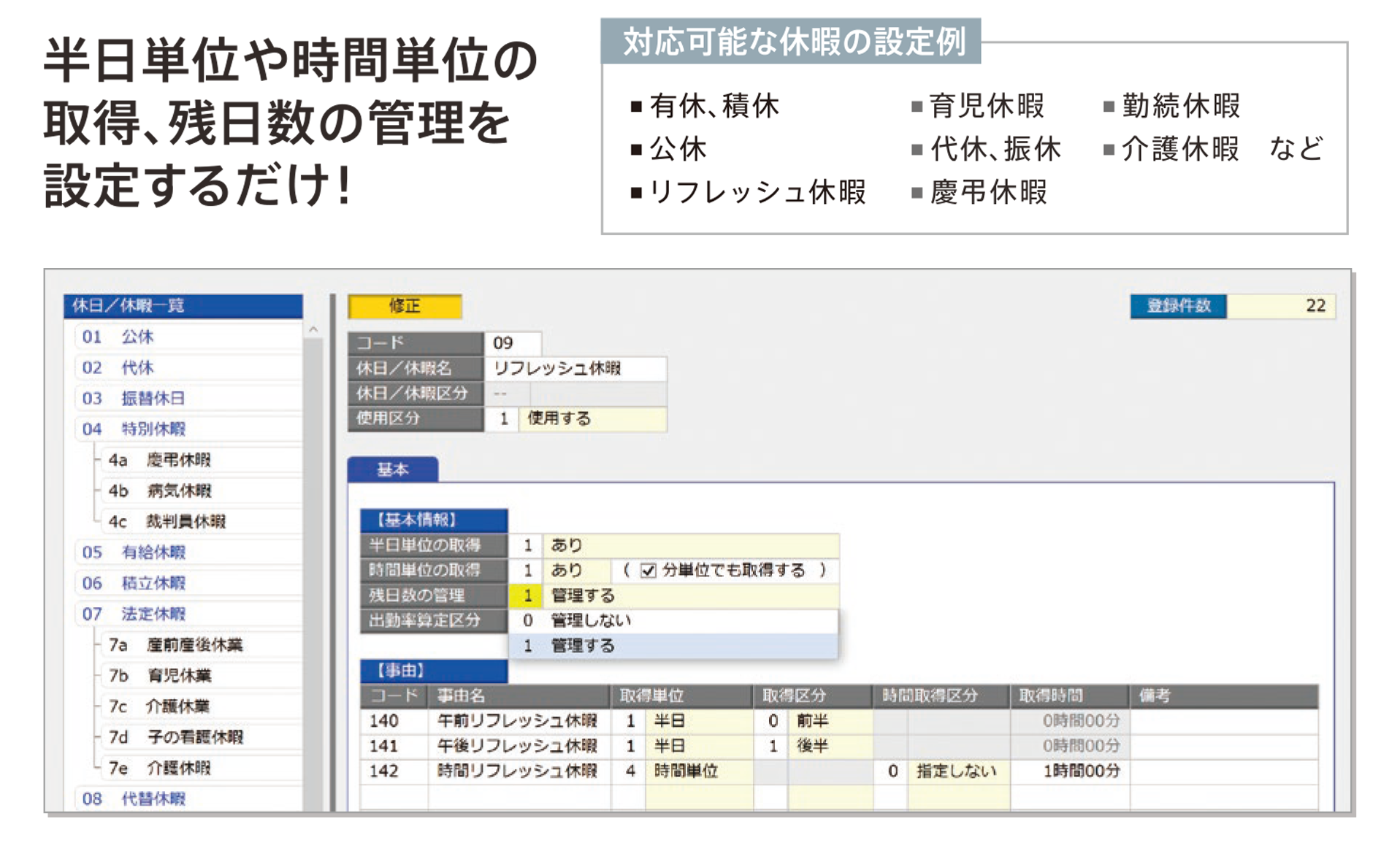Open the 7d 子の看護休暇 sub-item
1400x859 pixels.
(x=201, y=737)
